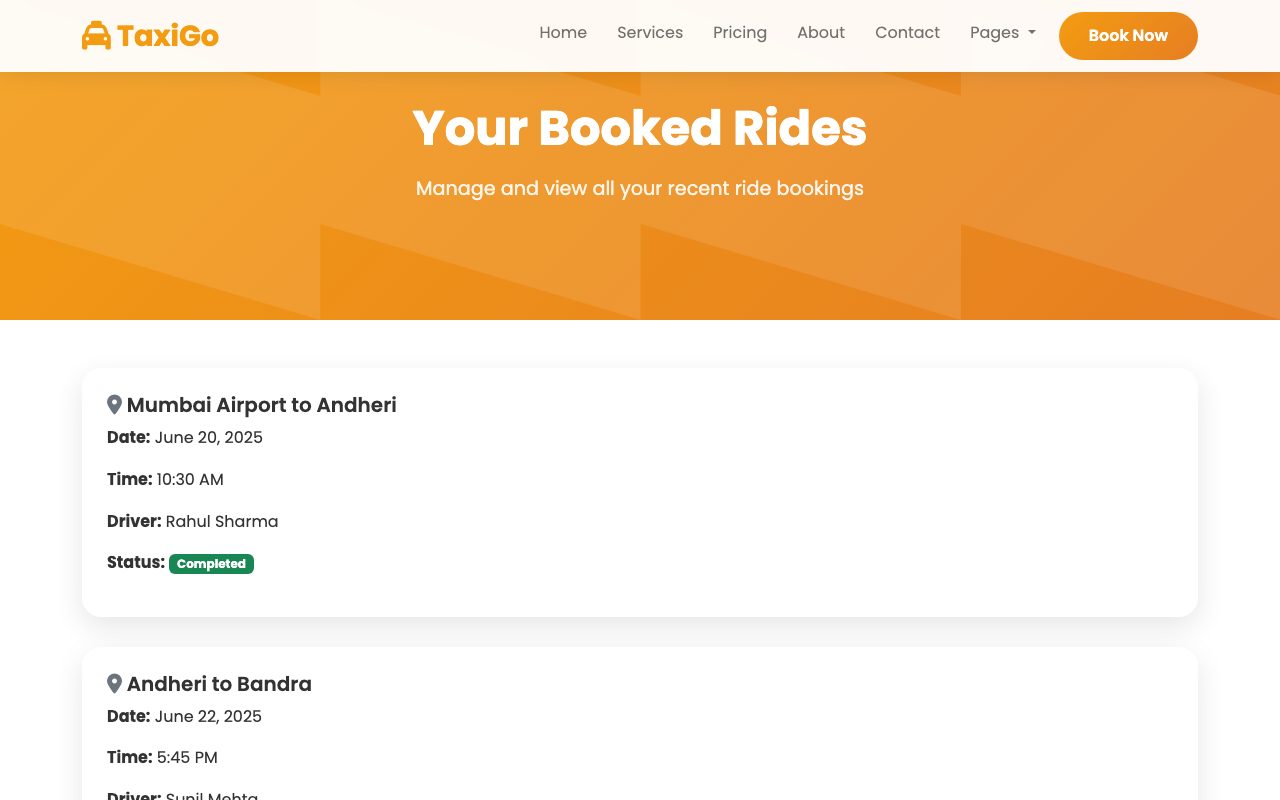Click the green Completed status badge
The width and height of the screenshot is (1280, 800).
[211, 564]
